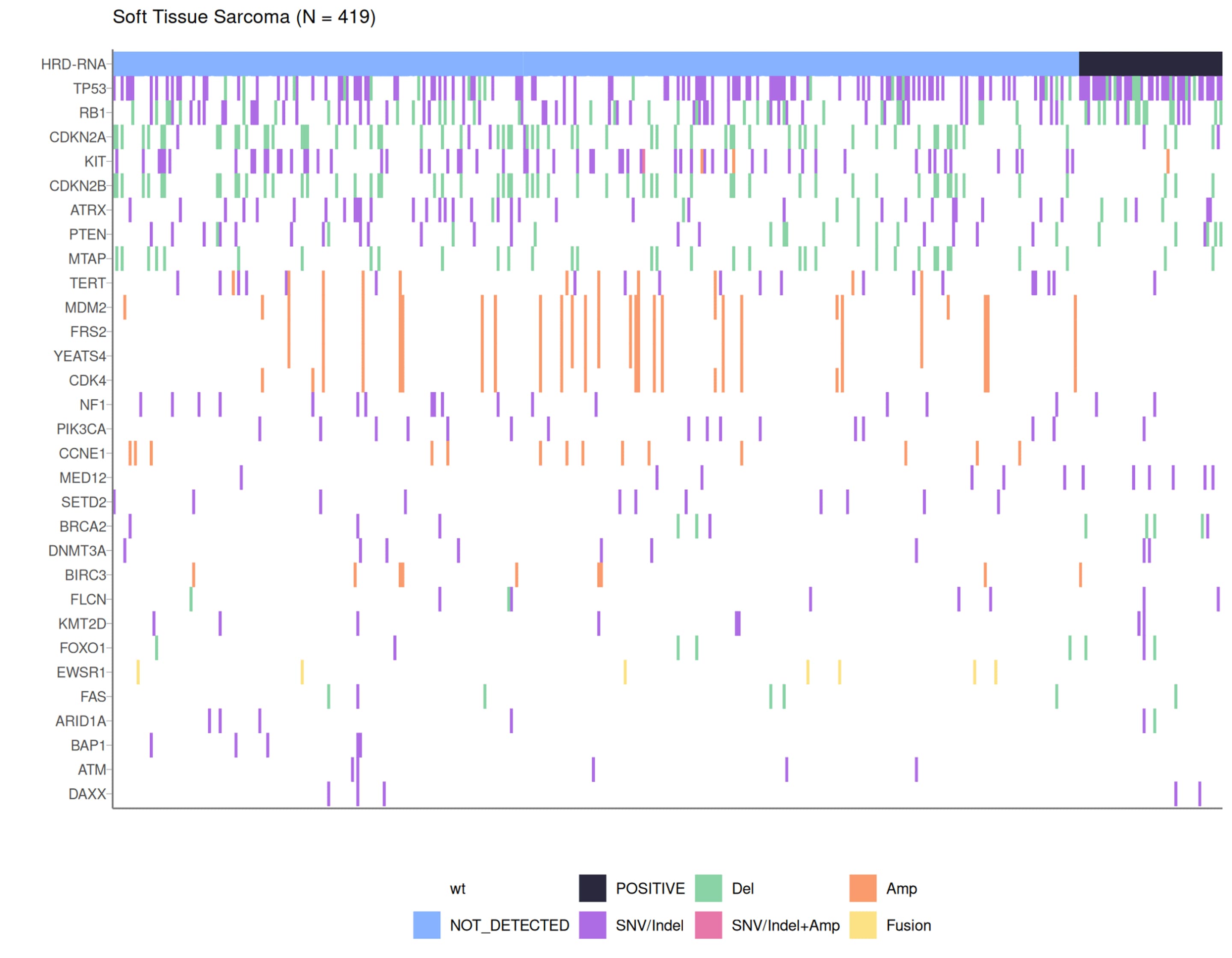
Task: Choose the "FOXO1" row label
Action: (x=83, y=648)
